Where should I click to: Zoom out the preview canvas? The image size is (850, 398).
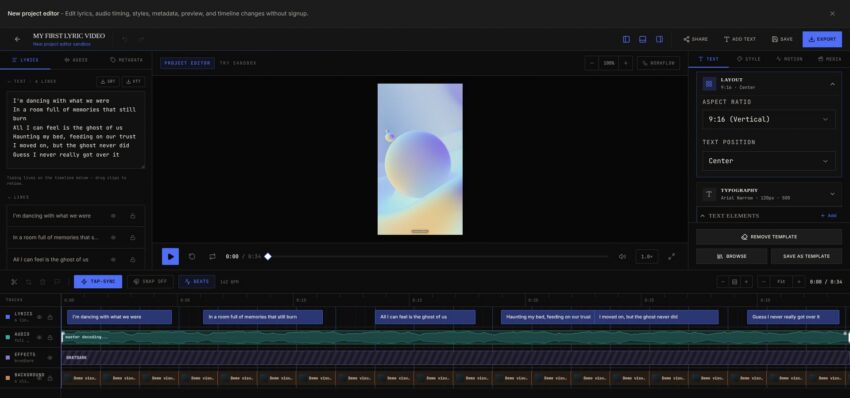[x=592, y=63]
